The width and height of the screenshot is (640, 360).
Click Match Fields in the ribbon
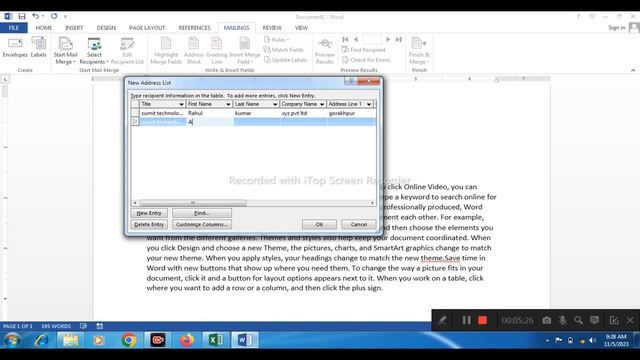click(284, 50)
